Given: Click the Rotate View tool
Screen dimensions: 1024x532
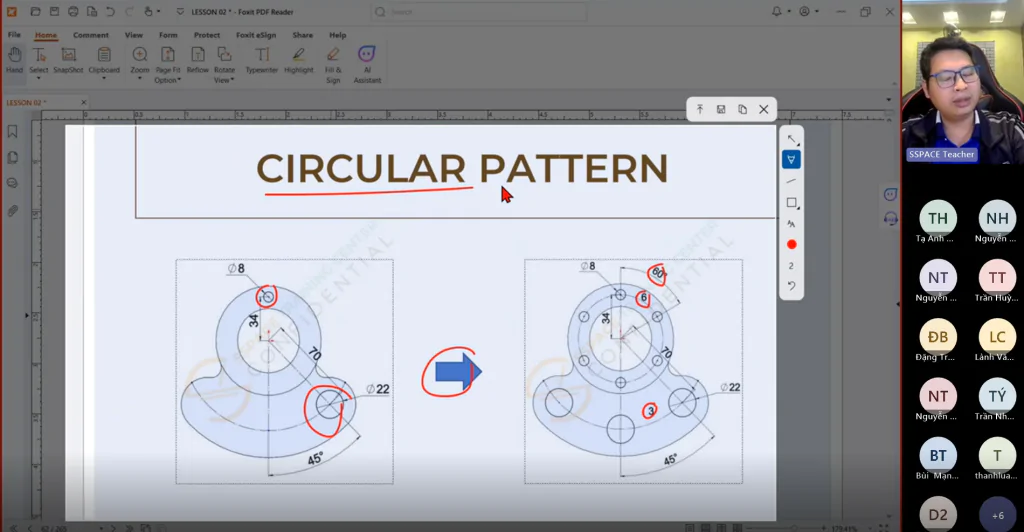Looking at the screenshot, I should (x=224, y=64).
